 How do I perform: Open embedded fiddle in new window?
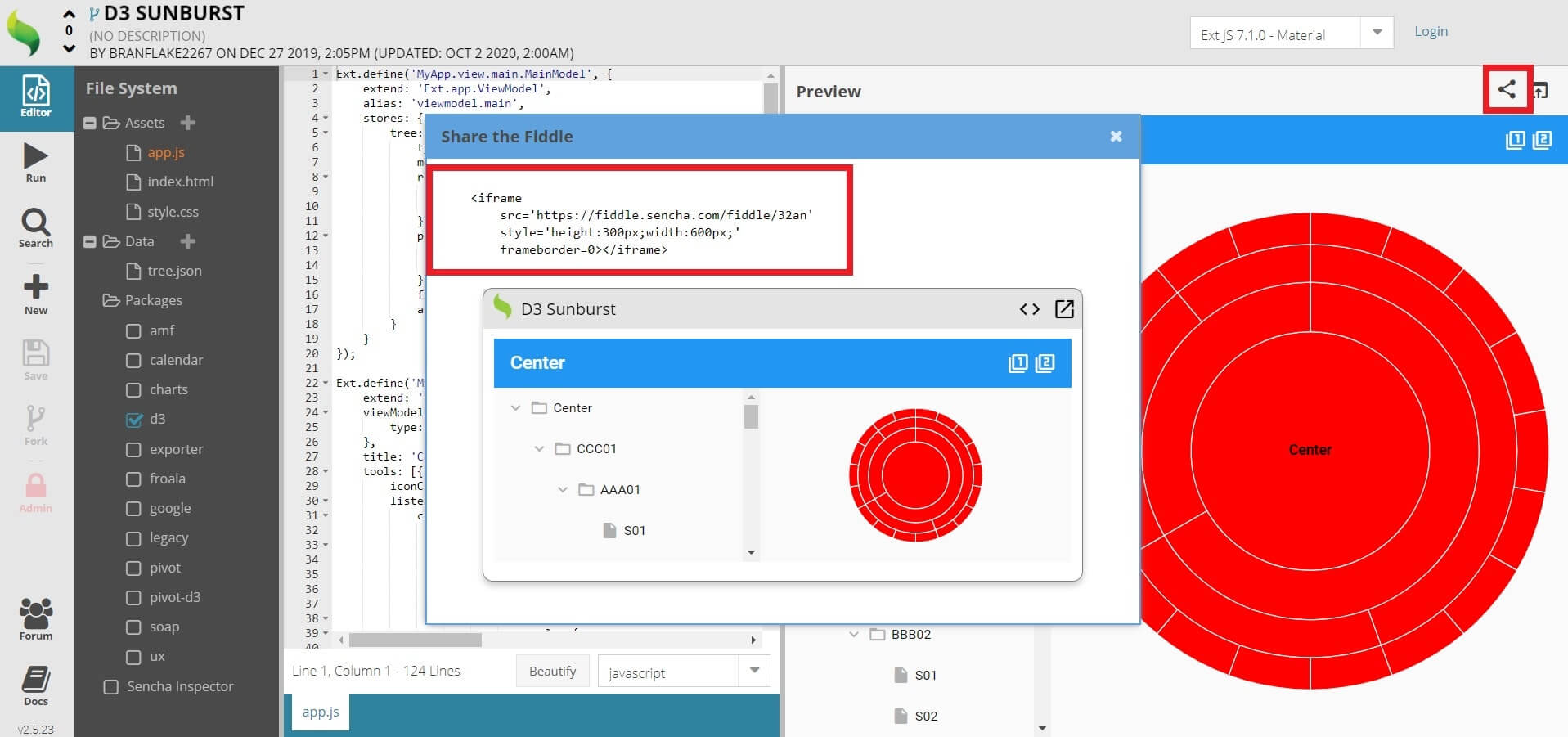click(x=1064, y=309)
